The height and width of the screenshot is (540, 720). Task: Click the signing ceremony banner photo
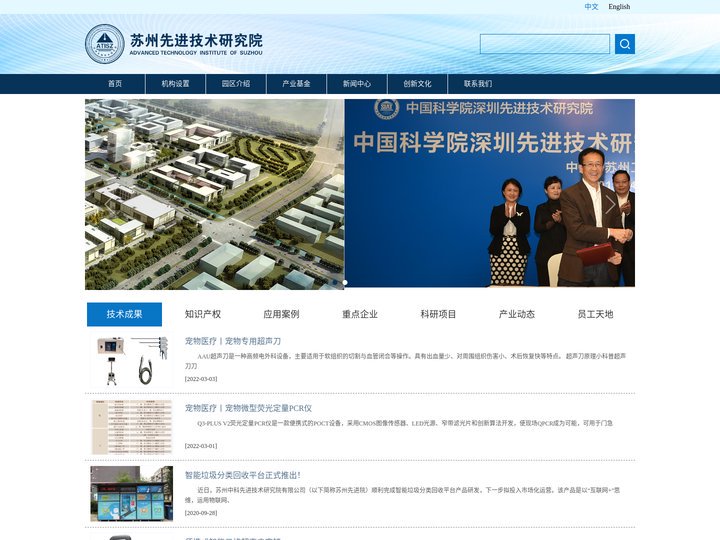click(490, 193)
